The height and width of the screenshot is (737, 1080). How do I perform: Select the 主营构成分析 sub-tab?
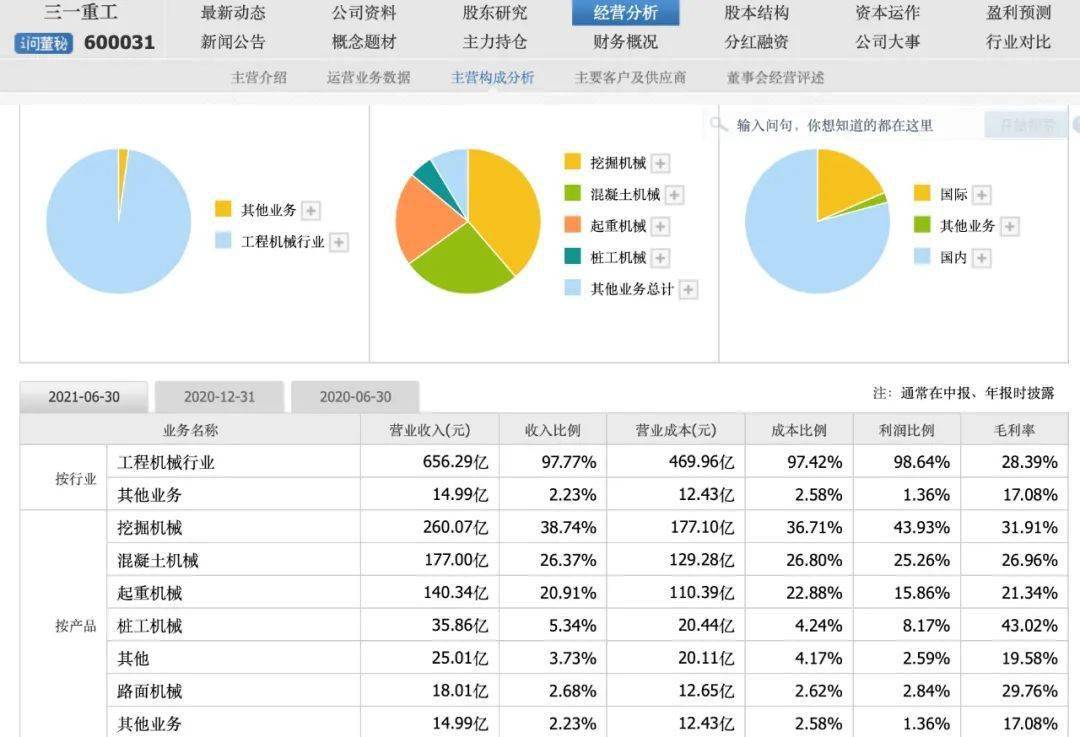coord(492,78)
